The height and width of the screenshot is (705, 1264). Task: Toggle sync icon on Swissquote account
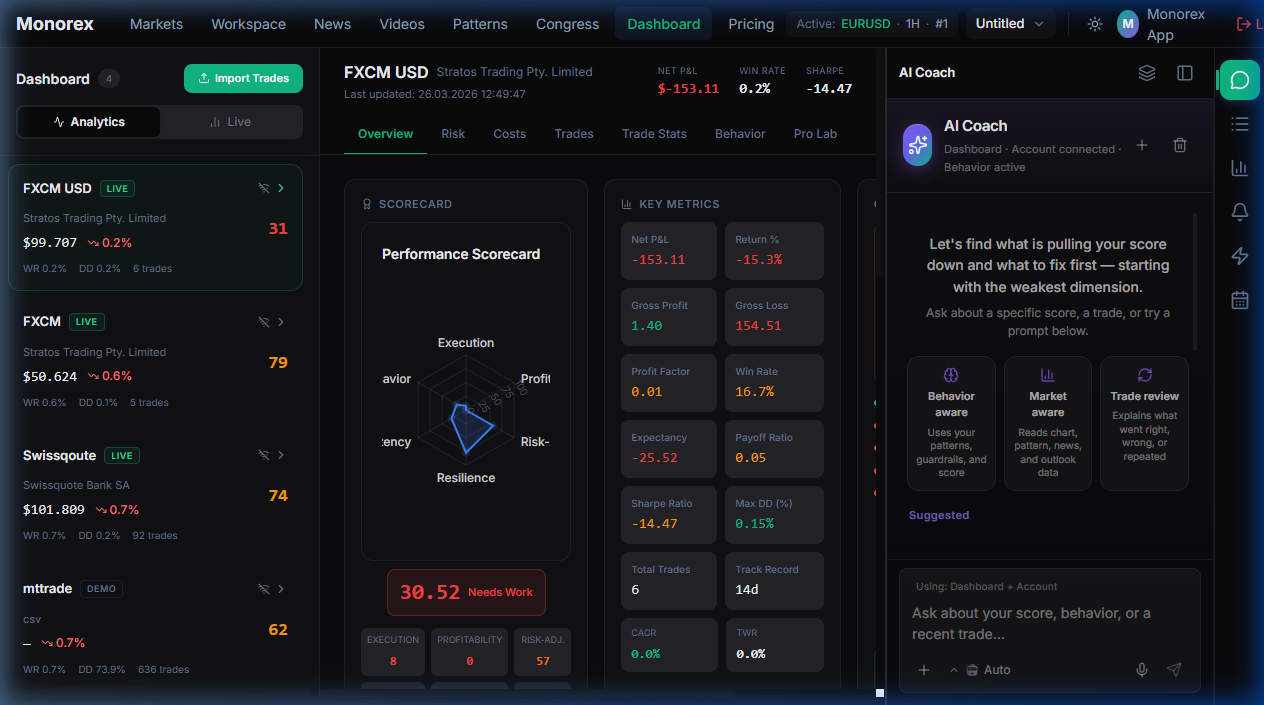click(x=264, y=455)
